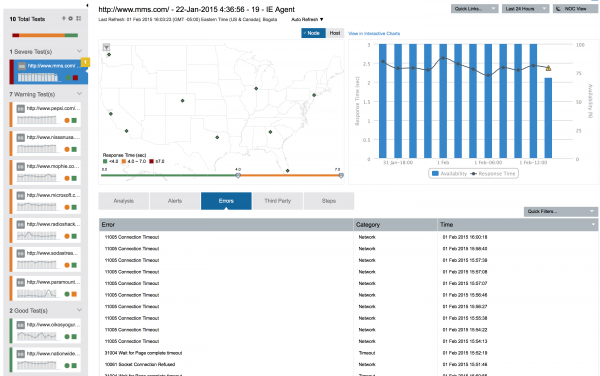
Task: Toggle the Host view button
Action: coord(335,33)
